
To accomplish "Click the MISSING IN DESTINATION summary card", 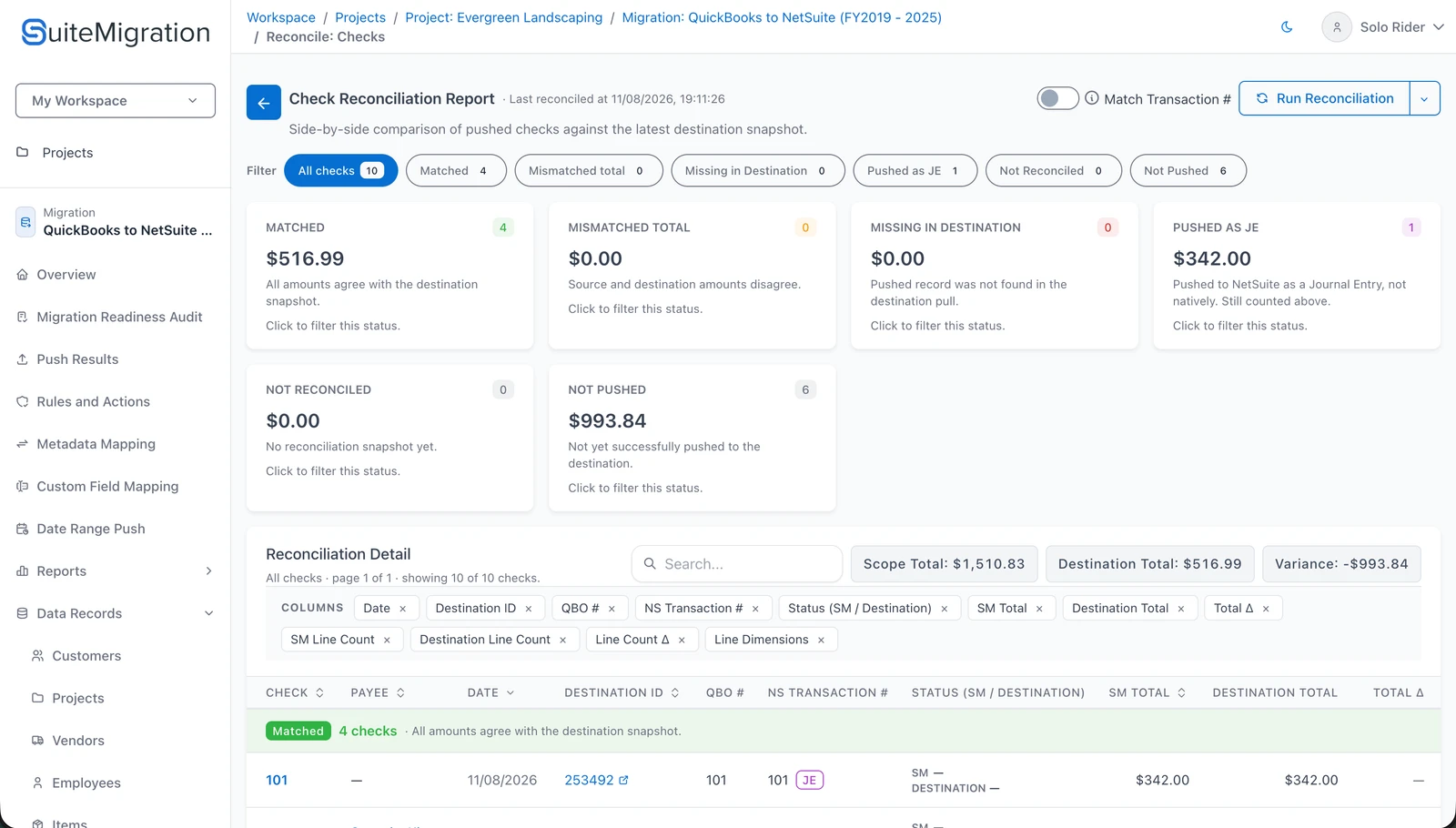I will (995, 276).
